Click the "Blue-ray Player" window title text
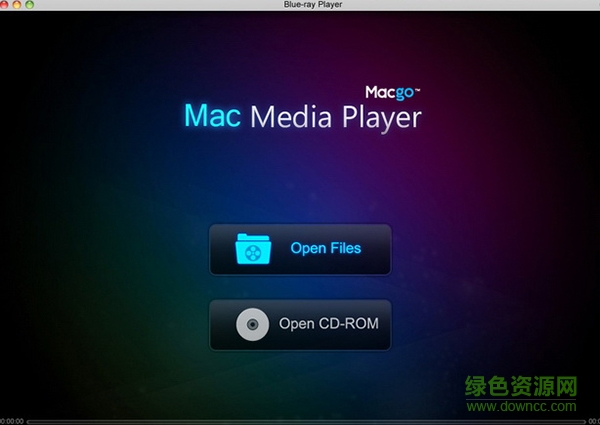Screen dimensions: 600x425 (299, 5)
